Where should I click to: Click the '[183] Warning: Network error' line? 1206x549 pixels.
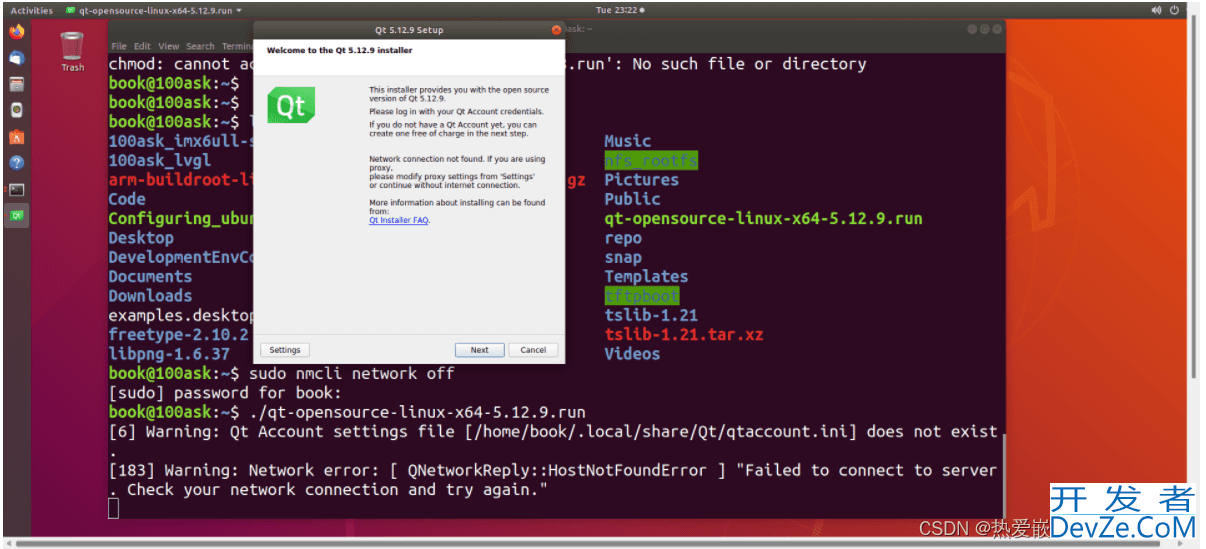553,470
